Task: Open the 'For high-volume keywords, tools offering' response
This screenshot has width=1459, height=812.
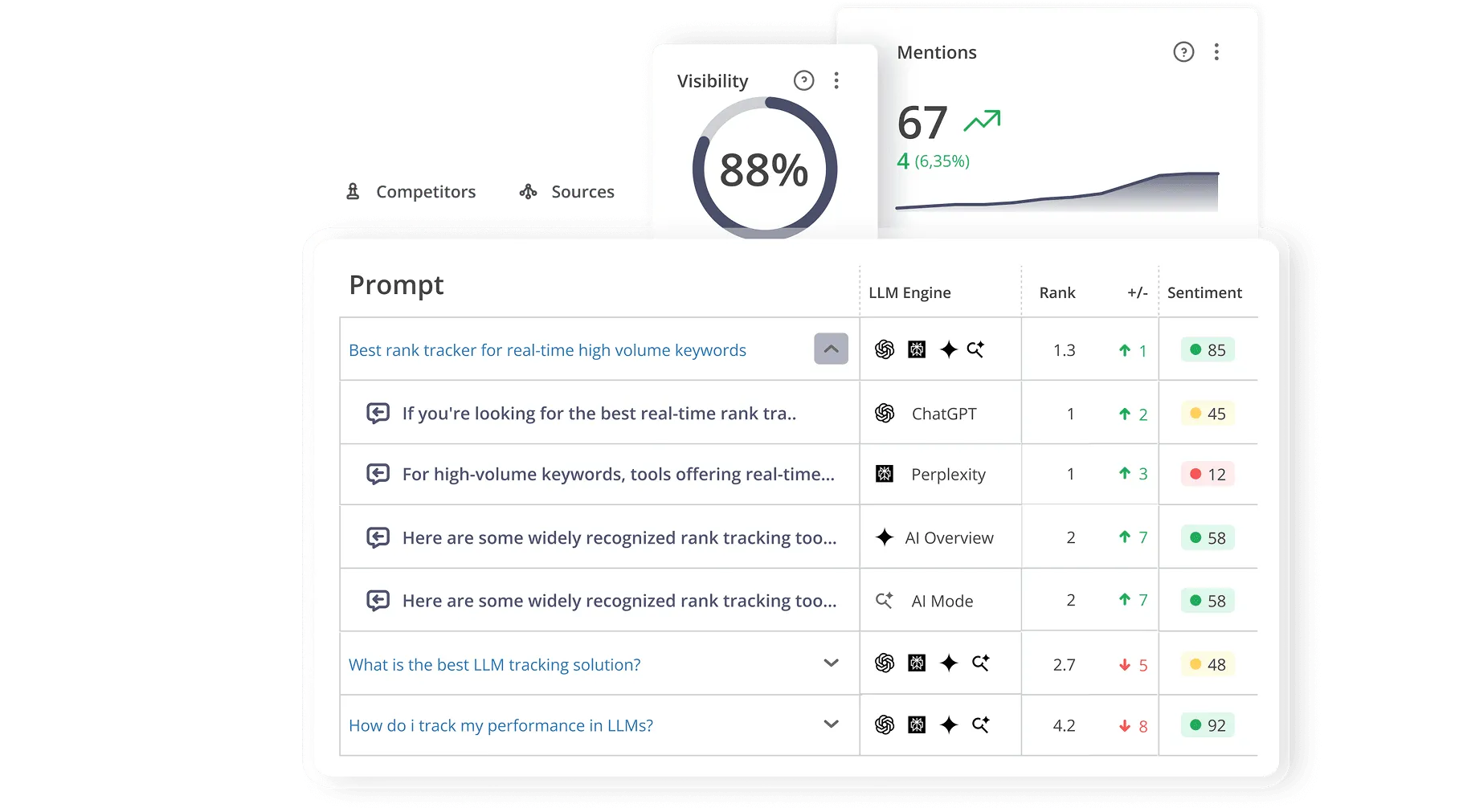Action: point(619,474)
